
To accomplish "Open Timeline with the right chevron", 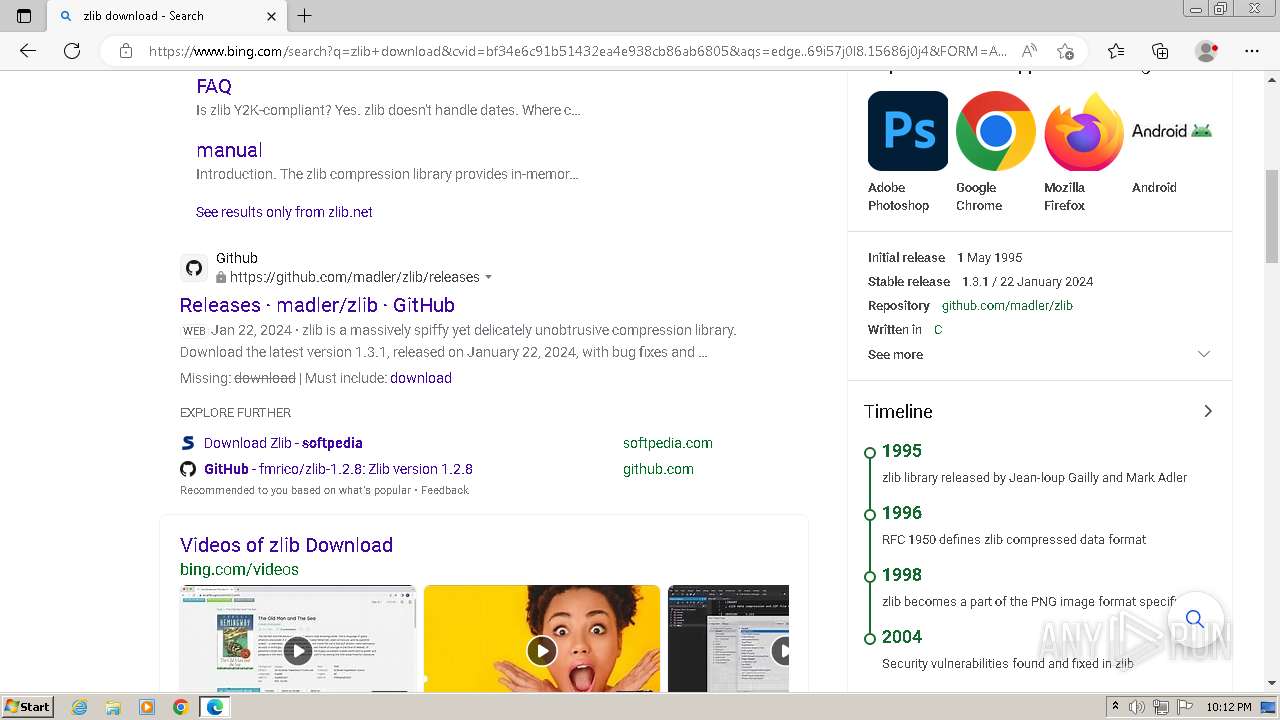I will pos(1208,411).
